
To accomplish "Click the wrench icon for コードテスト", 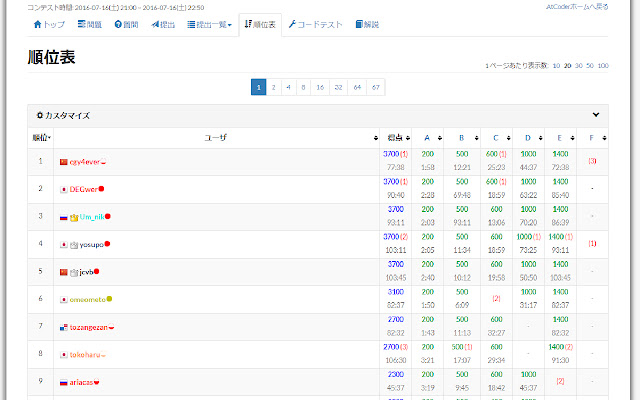I will (x=292, y=24).
